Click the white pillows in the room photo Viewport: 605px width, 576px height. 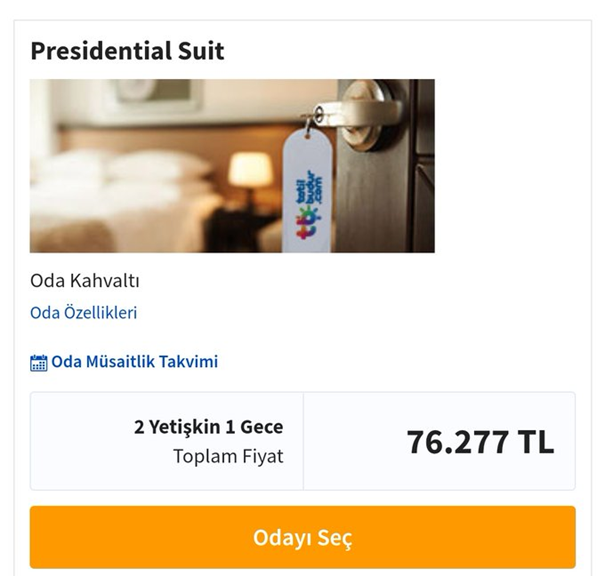point(150,167)
